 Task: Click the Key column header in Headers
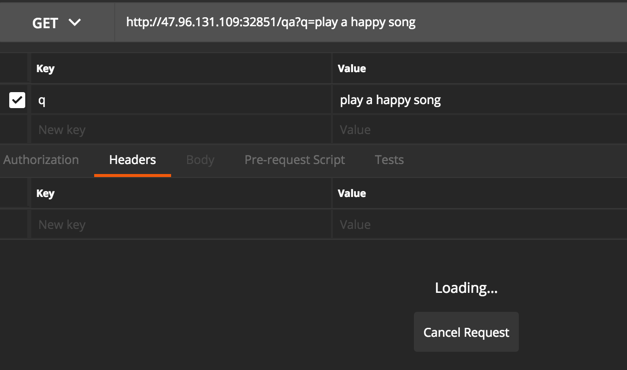tap(45, 193)
